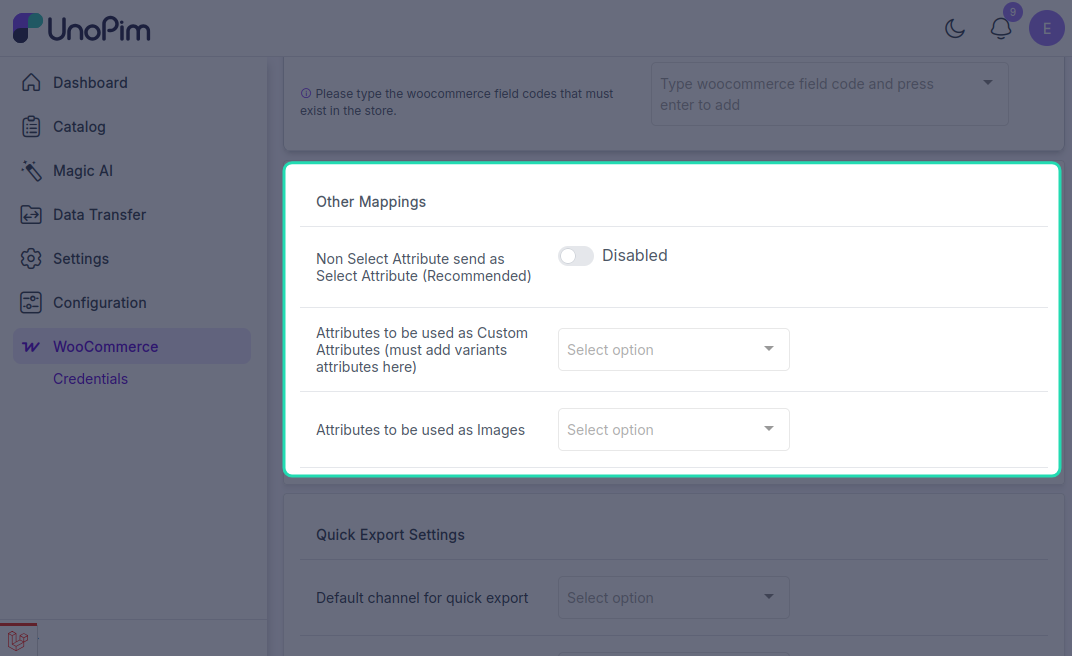Enable Non Select Attribute toggle switch

coord(576,256)
